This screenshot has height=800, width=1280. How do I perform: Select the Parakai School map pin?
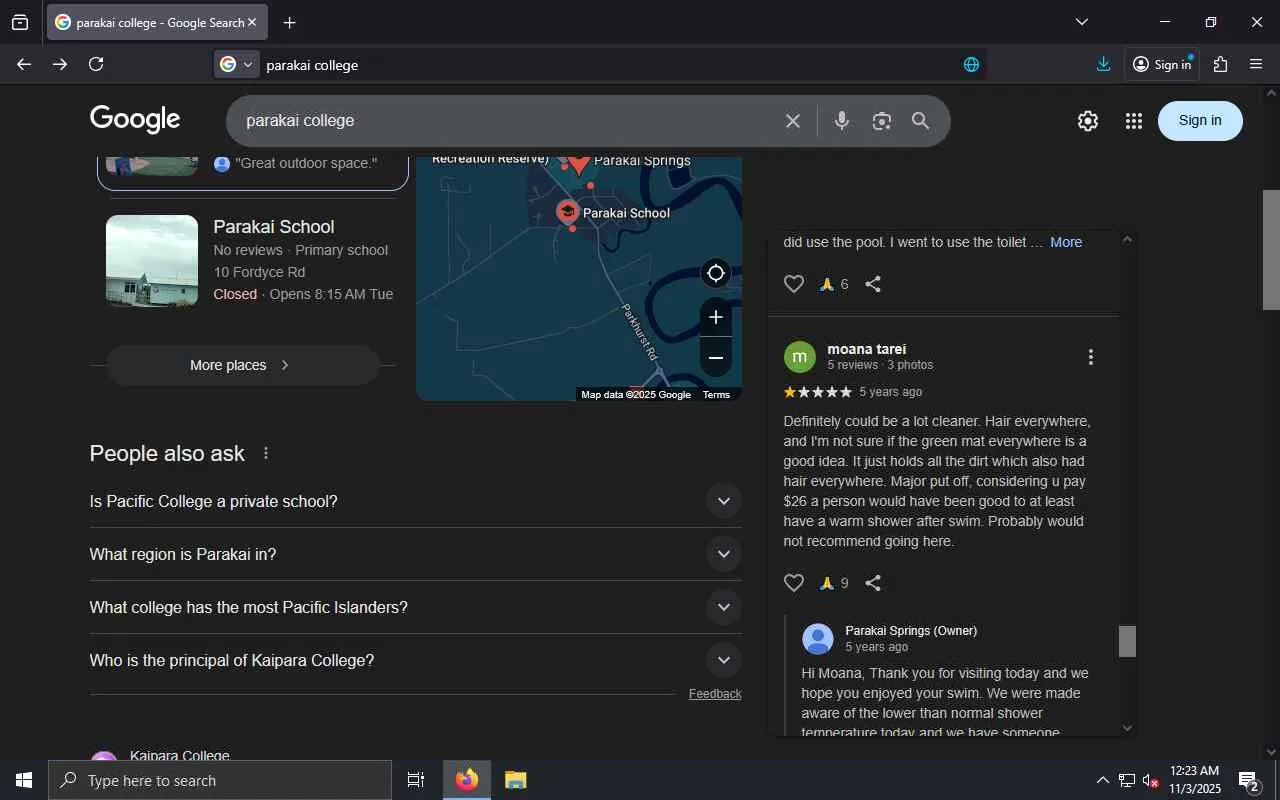pyautogui.click(x=568, y=212)
